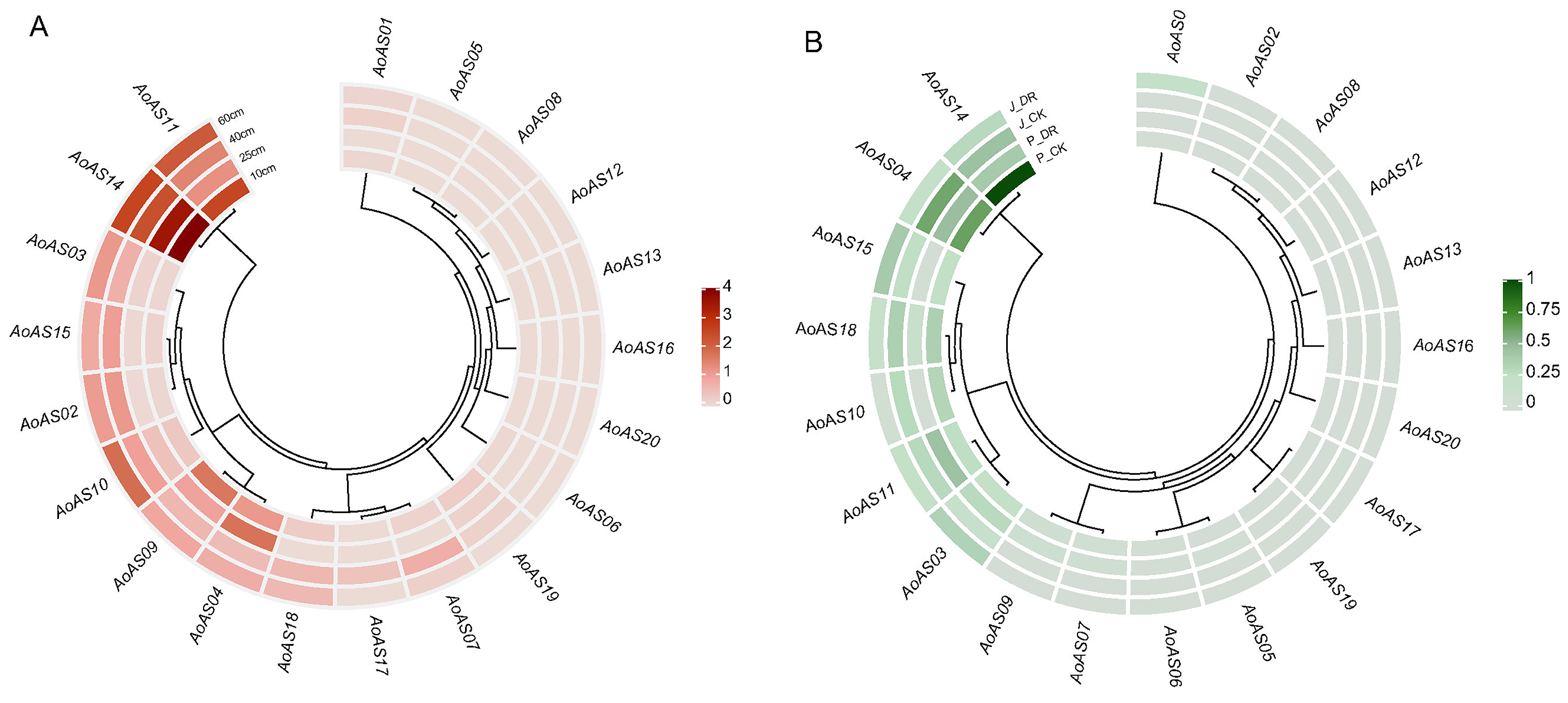Image resolution: width=1568 pixels, height=703 pixels.
Task: Click the value 4 on the red scale
Action: click(727, 286)
